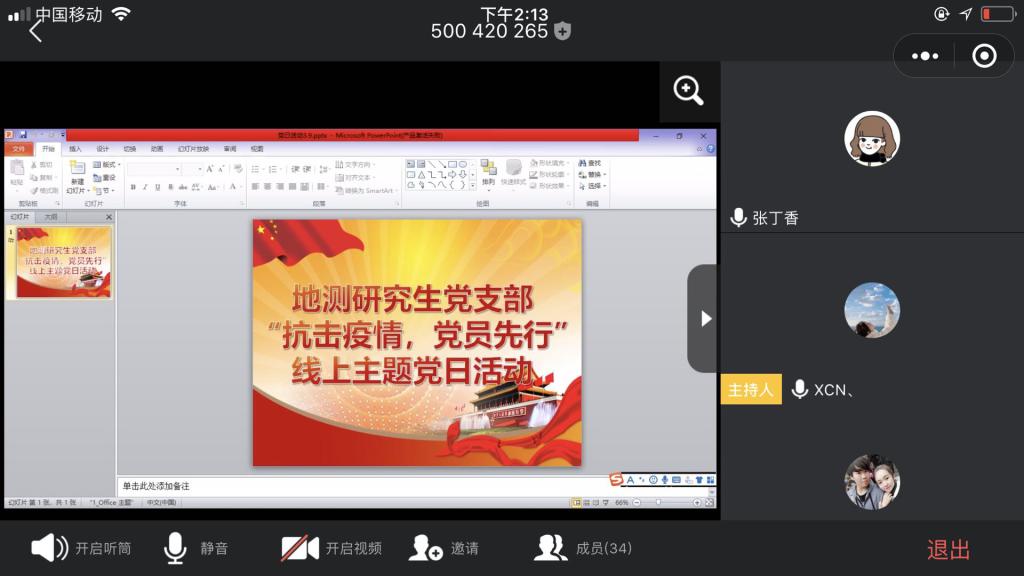This screenshot has height=576, width=1024.
Task: Select 张丁香's avatar
Action: point(872,139)
